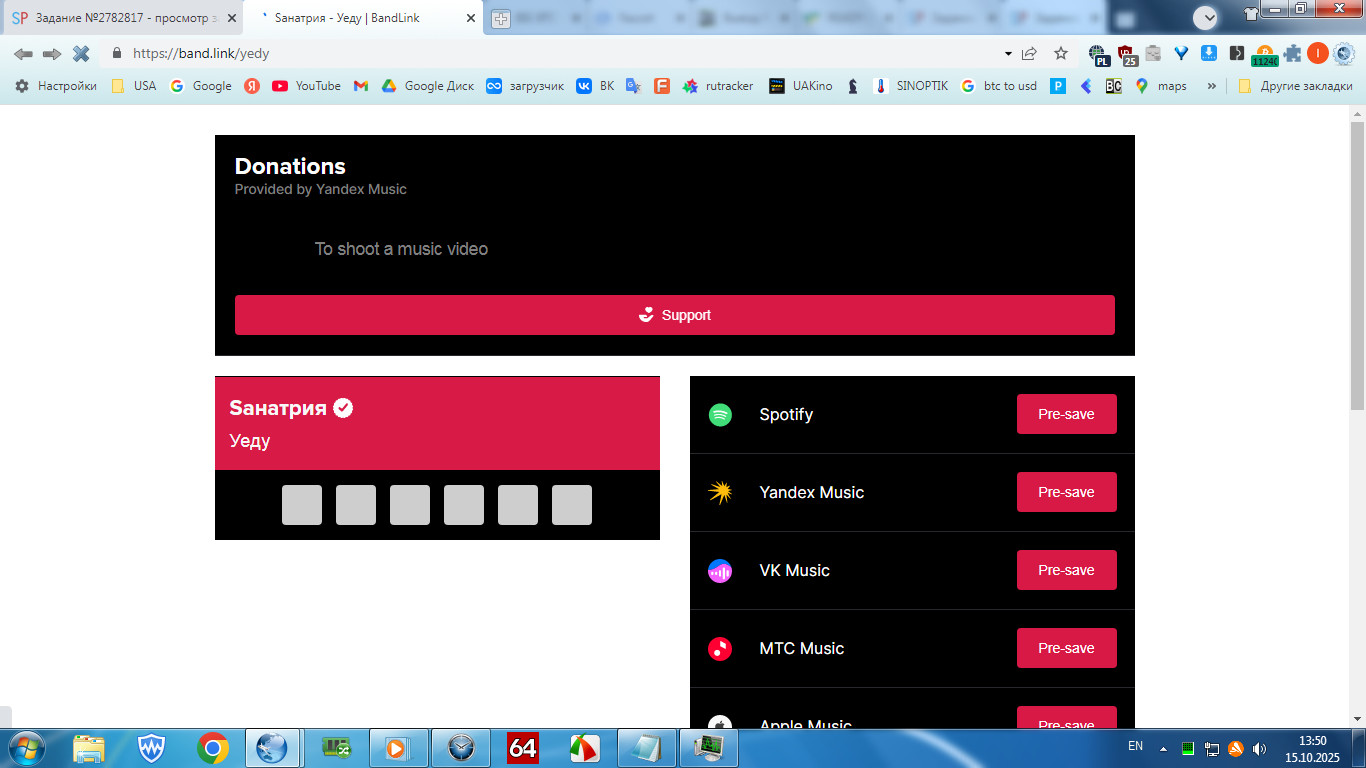Click the last gray share placeholder square
Image resolution: width=1366 pixels, height=768 pixels.
pyautogui.click(x=572, y=505)
